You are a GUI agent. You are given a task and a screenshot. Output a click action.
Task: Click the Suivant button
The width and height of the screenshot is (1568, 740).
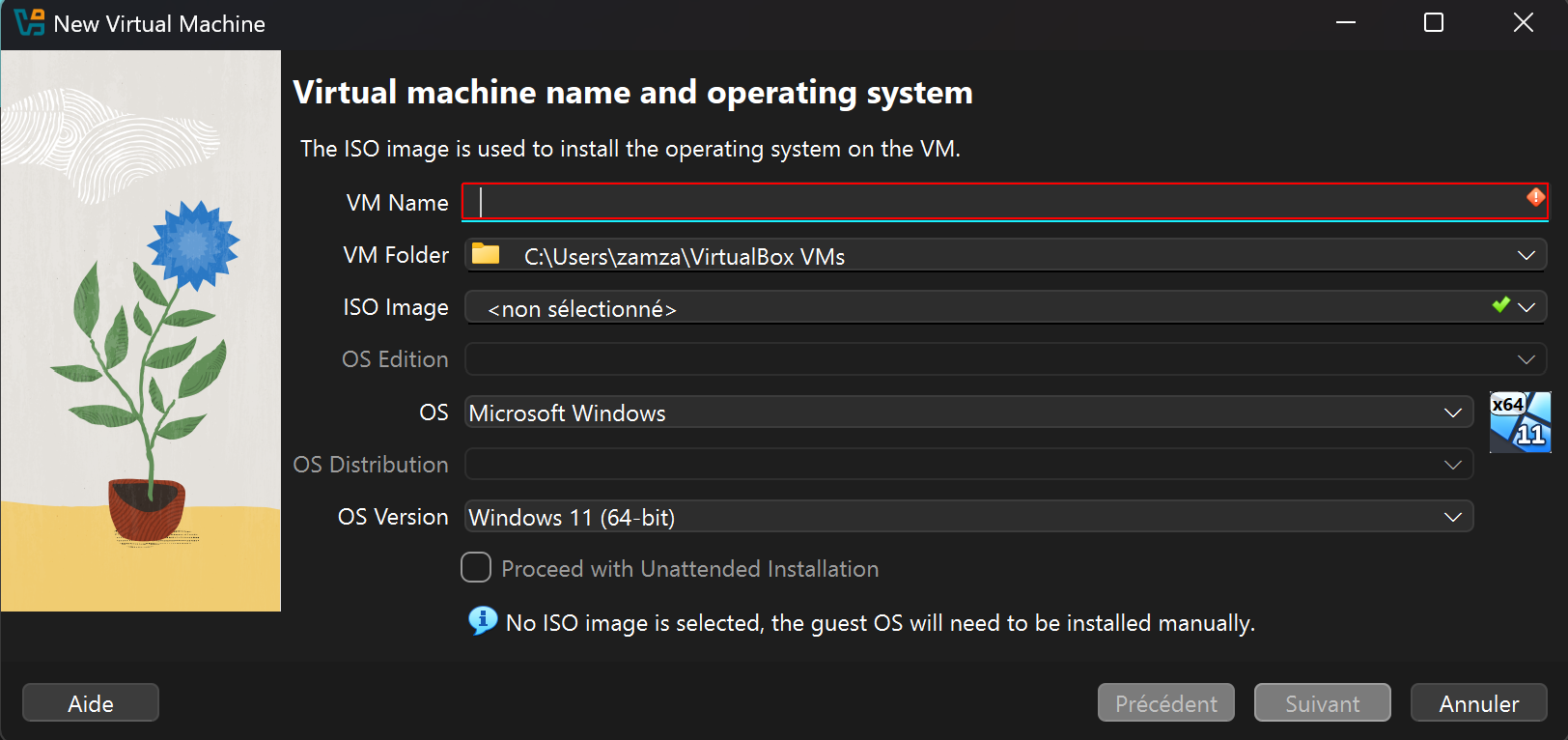(1323, 703)
